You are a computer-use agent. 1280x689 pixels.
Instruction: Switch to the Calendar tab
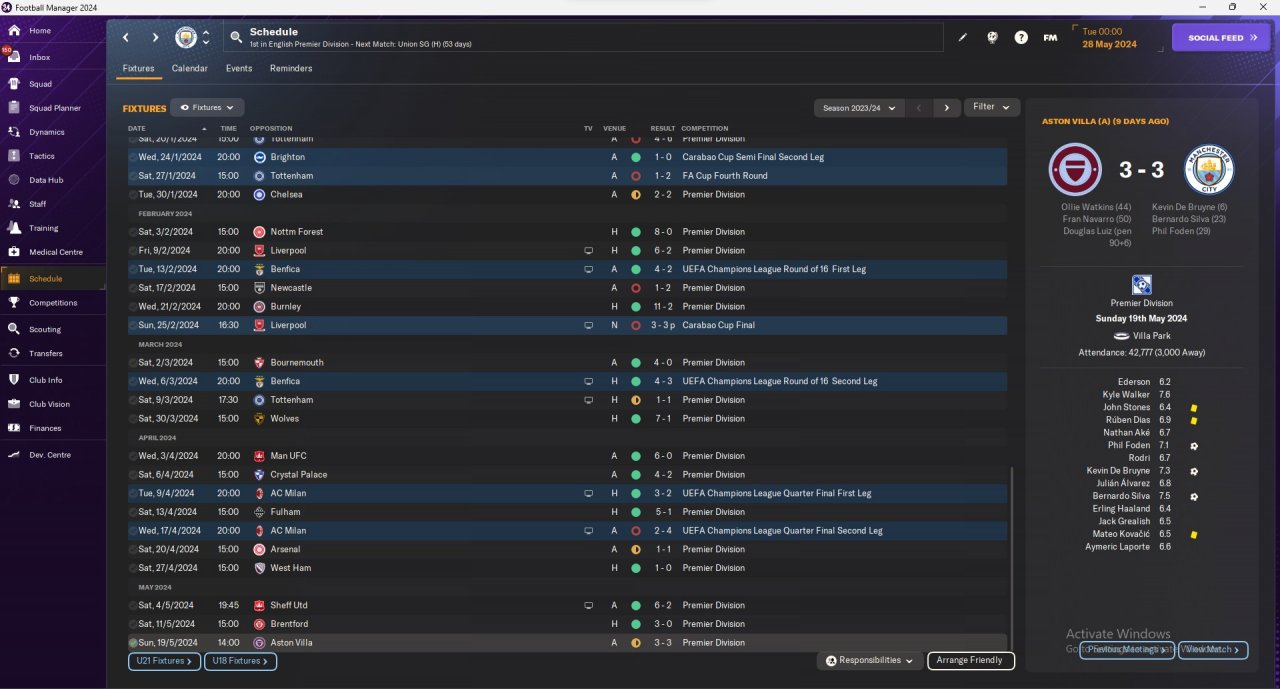[x=190, y=69]
